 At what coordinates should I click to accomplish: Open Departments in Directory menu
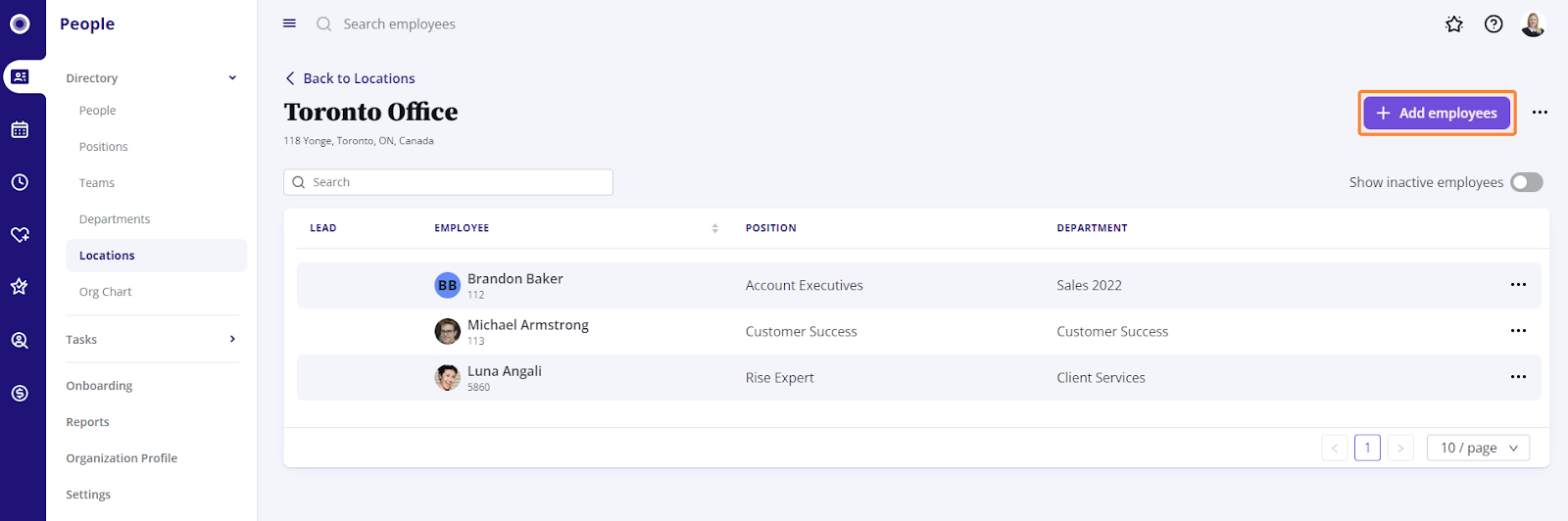click(115, 219)
